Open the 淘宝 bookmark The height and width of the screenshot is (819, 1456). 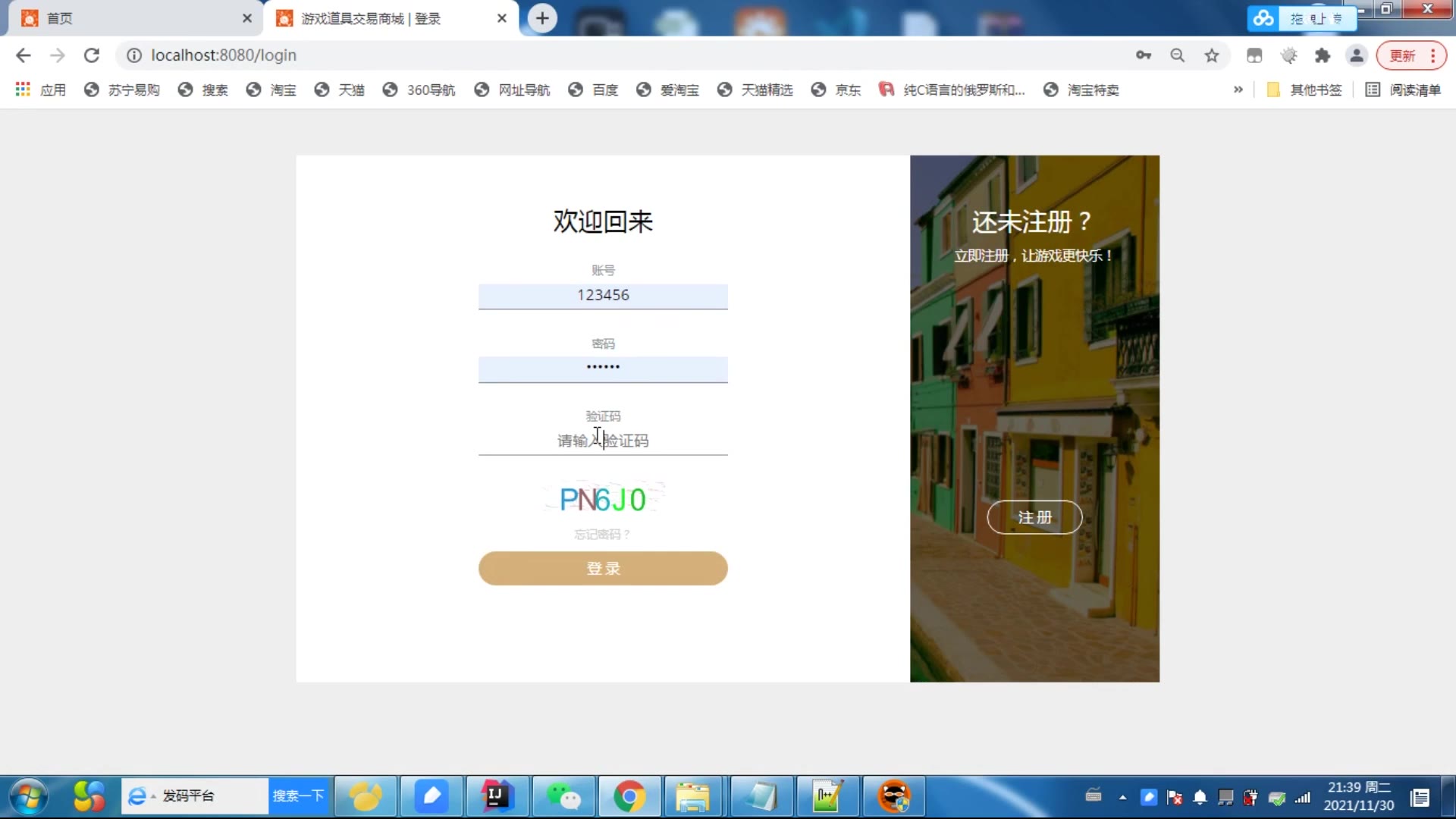pos(271,89)
